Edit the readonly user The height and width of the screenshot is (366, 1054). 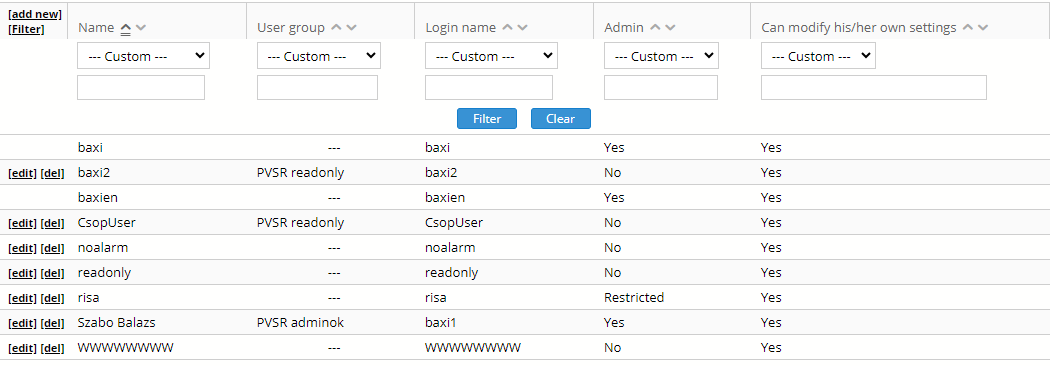coord(22,273)
